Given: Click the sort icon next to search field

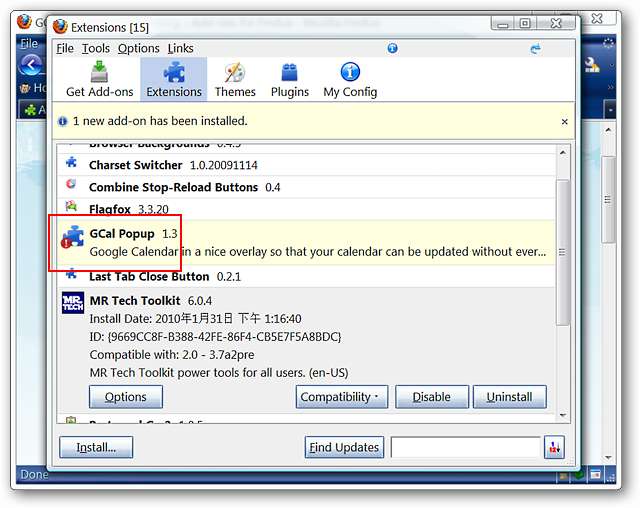Looking at the screenshot, I should pyautogui.click(x=554, y=447).
